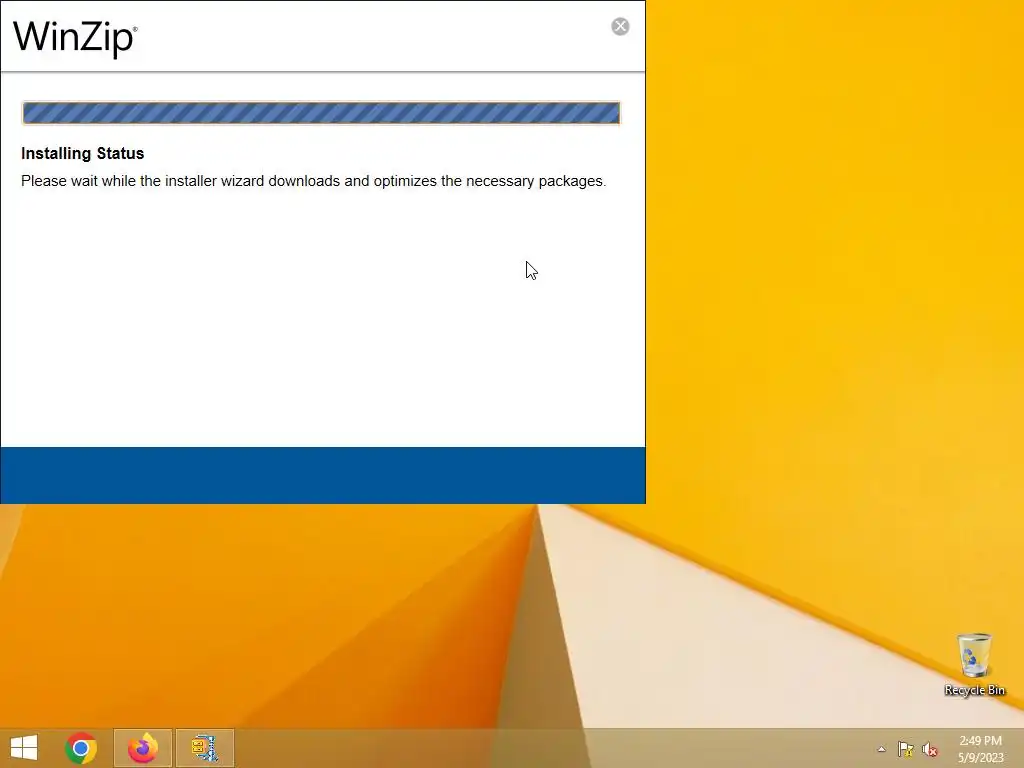The width and height of the screenshot is (1024, 768).
Task: Open the Recycle Bin desktop icon
Action: pos(974,664)
